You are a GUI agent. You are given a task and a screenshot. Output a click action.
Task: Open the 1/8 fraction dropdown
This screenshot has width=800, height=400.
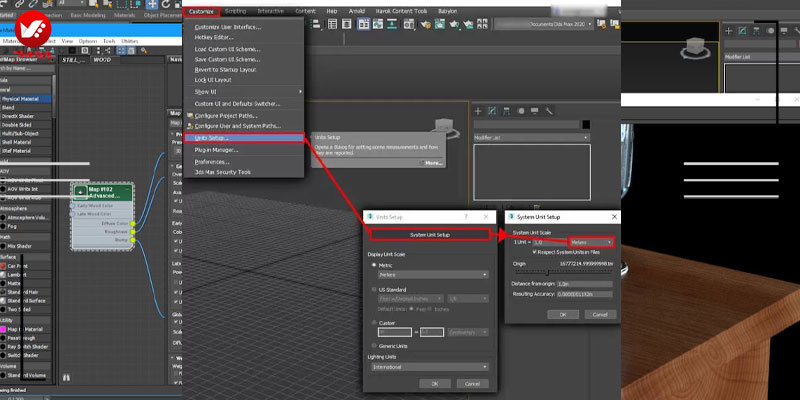pyautogui.click(x=468, y=298)
